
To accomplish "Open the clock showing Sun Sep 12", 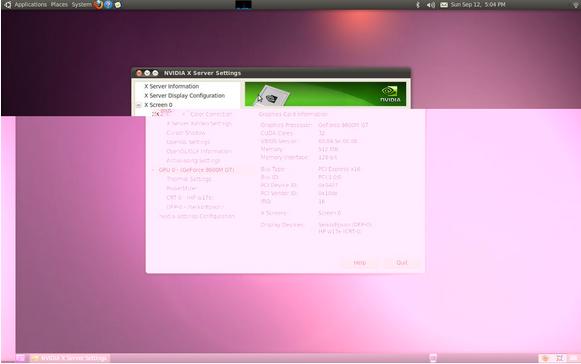I will 478,4.
